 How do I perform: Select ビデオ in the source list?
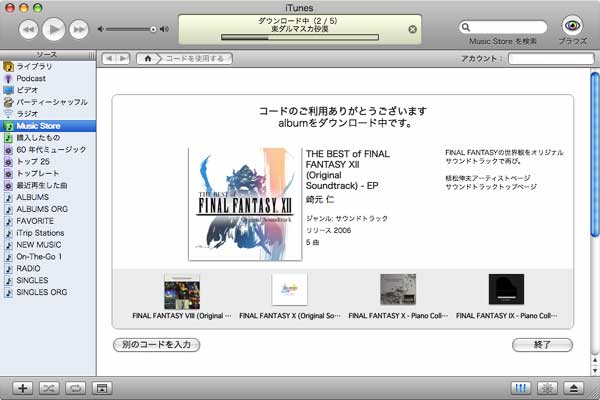click(x=48, y=90)
